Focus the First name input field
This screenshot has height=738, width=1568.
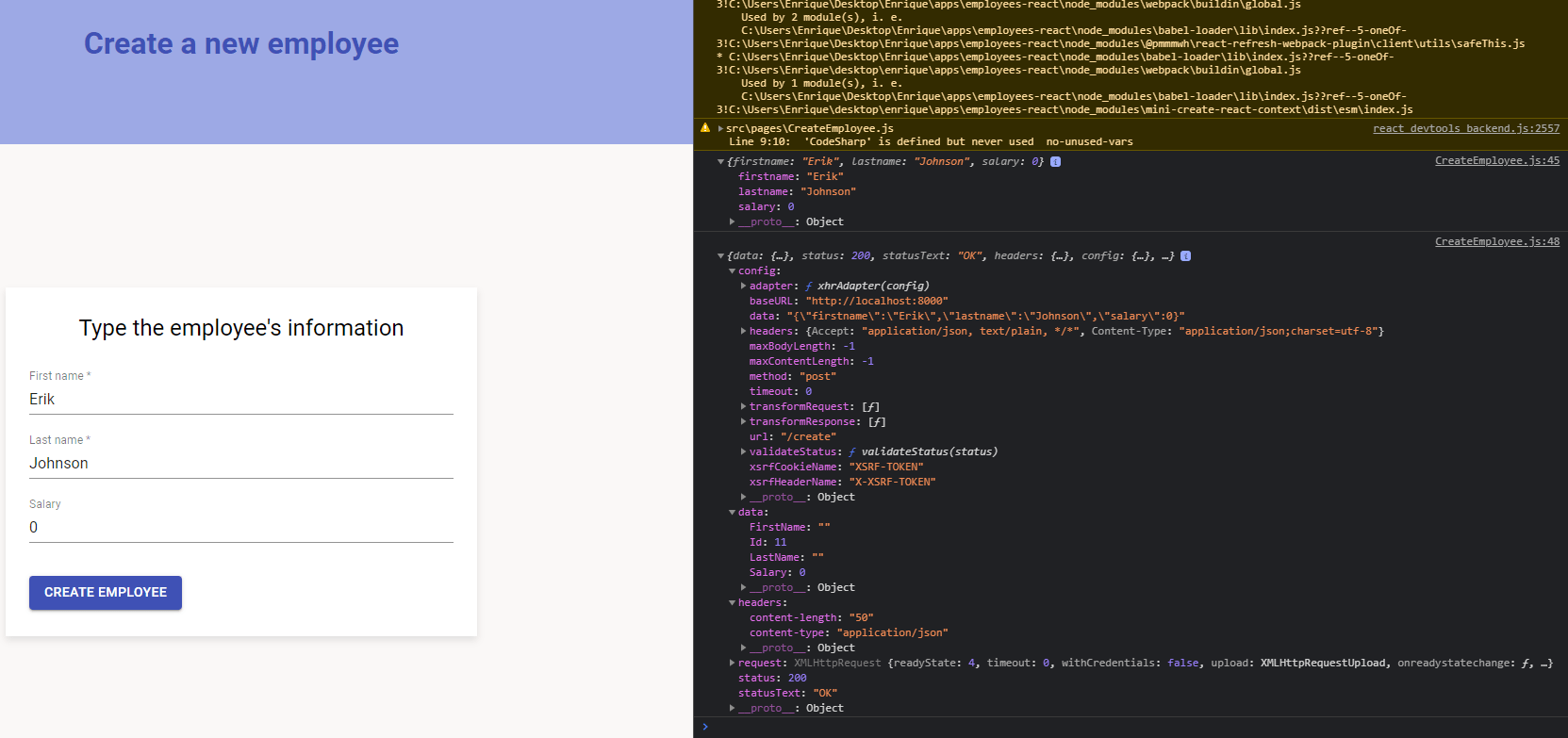click(x=241, y=400)
